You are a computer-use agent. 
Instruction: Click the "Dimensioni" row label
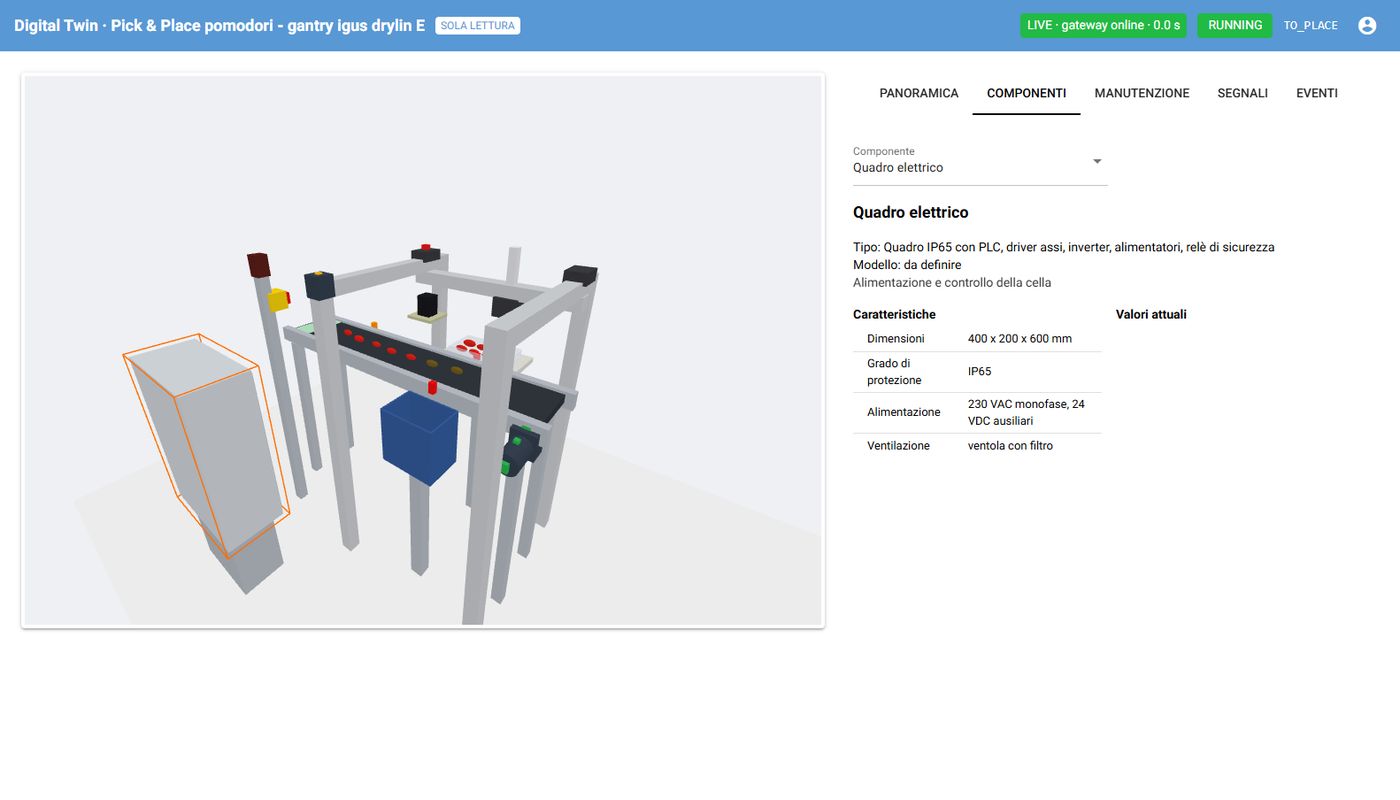click(896, 339)
